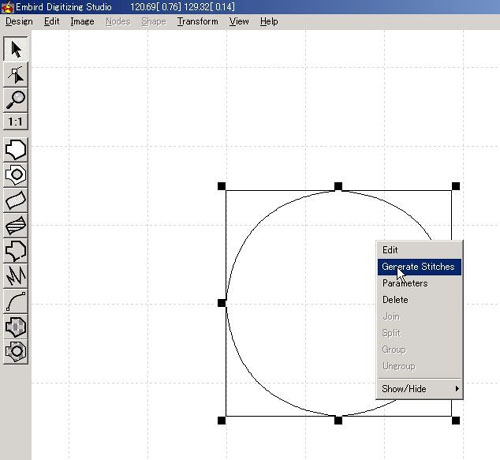Choose the curved connection line tool

pos(16,301)
